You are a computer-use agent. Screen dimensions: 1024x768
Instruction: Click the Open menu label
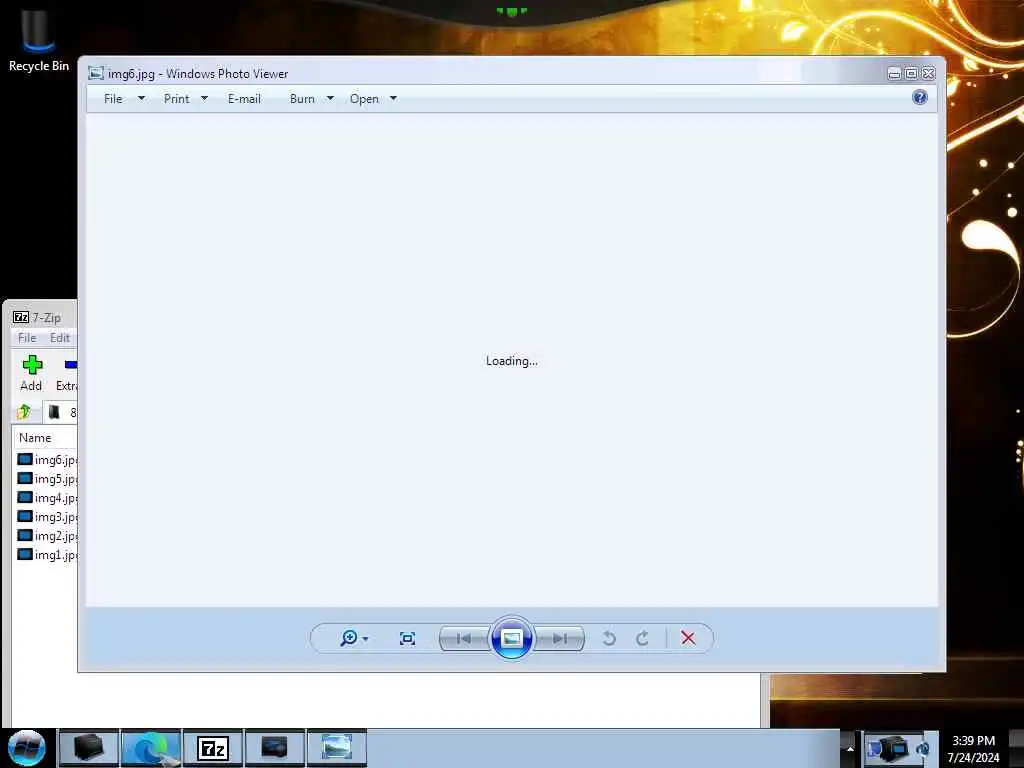click(364, 99)
